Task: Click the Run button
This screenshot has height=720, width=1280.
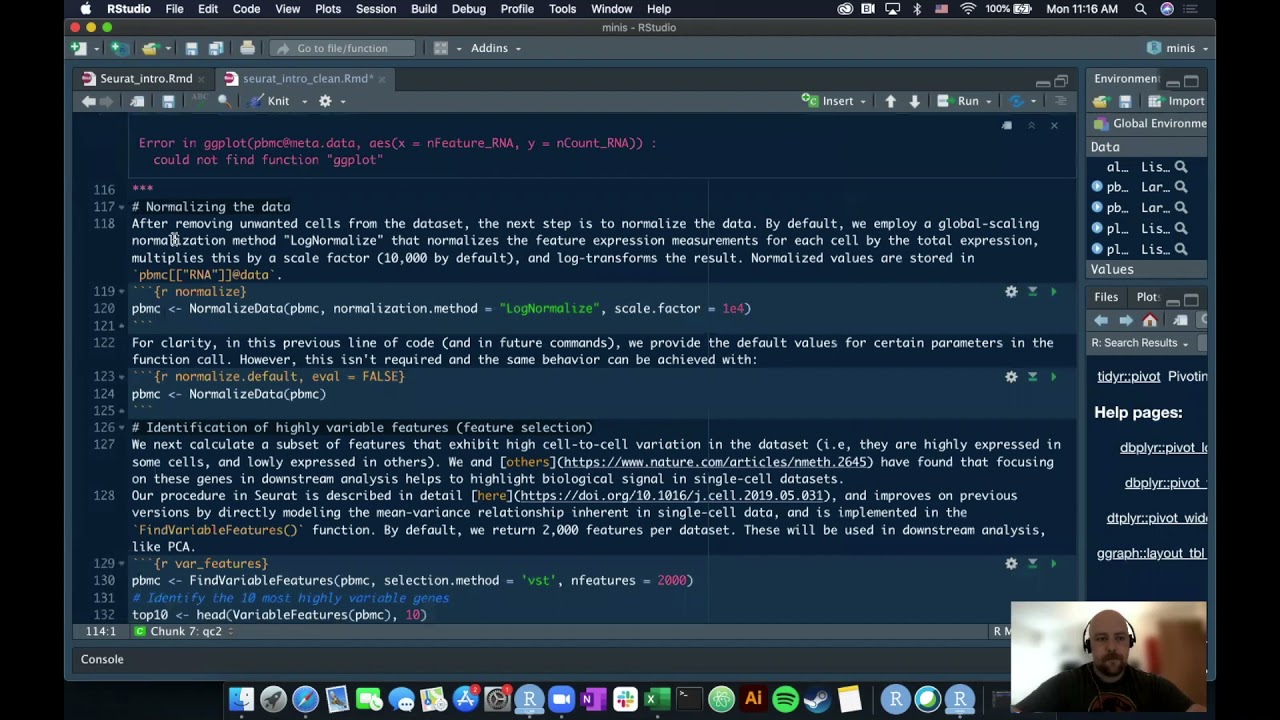Action: [x=959, y=101]
